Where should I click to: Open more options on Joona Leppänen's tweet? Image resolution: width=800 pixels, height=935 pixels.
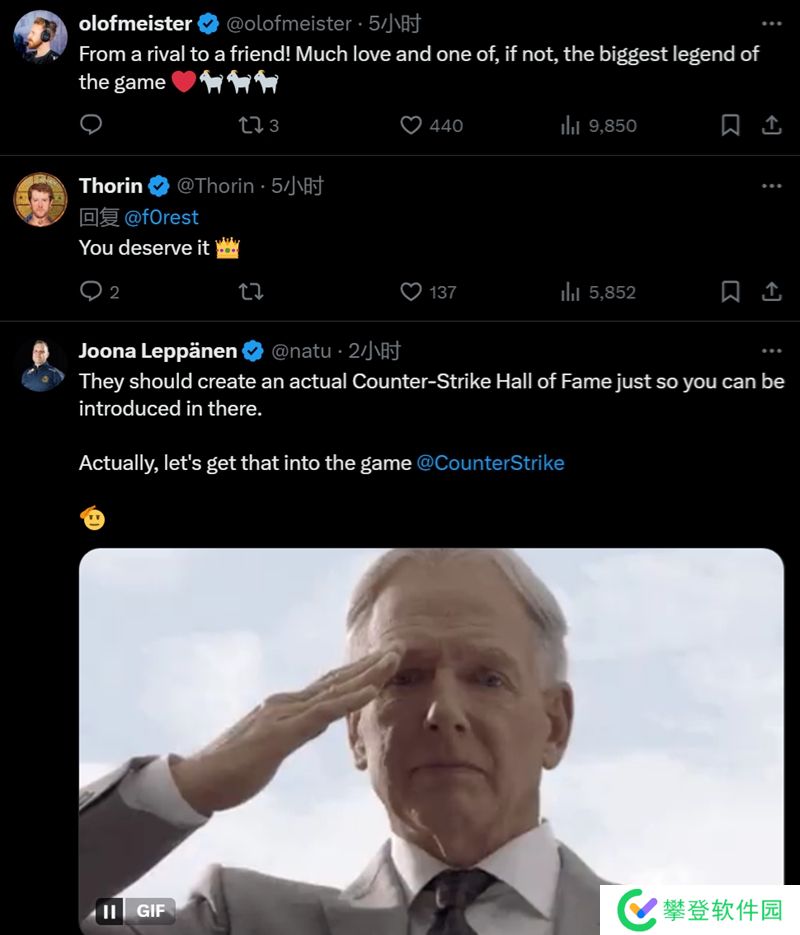pos(771,351)
